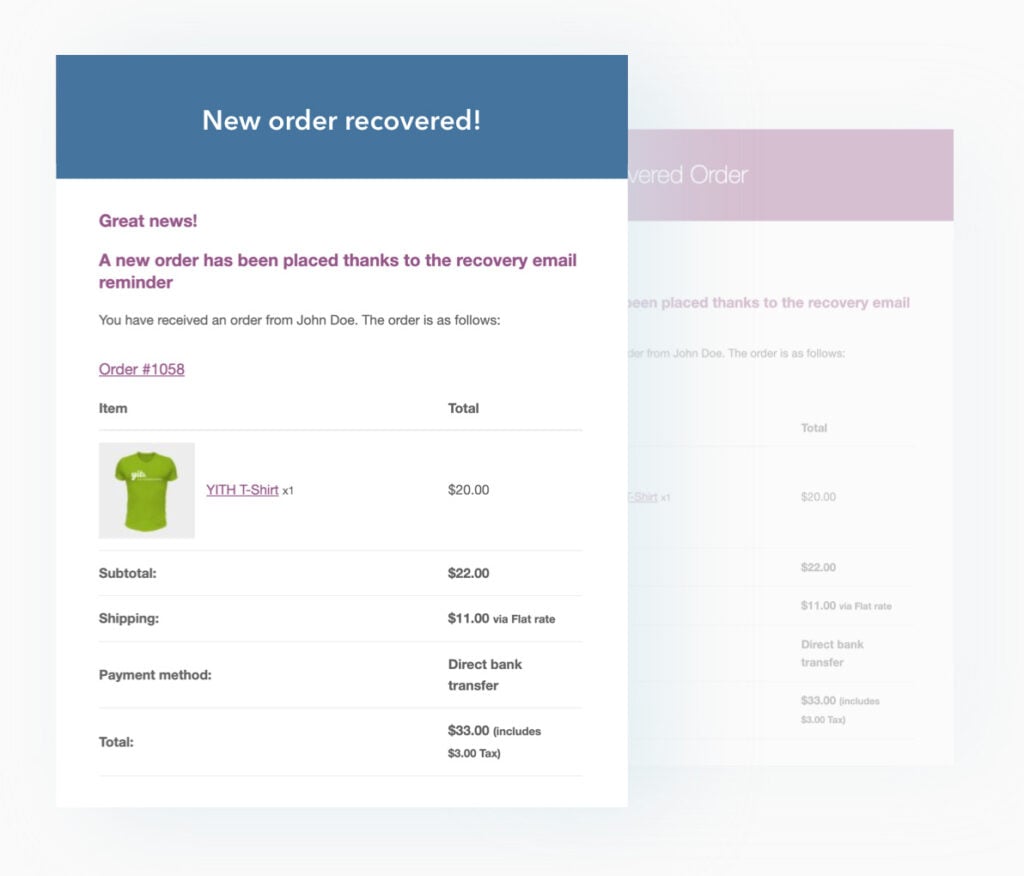Click the Subtotal row label
Viewport: 1024px width, 876px height.
pos(127,574)
